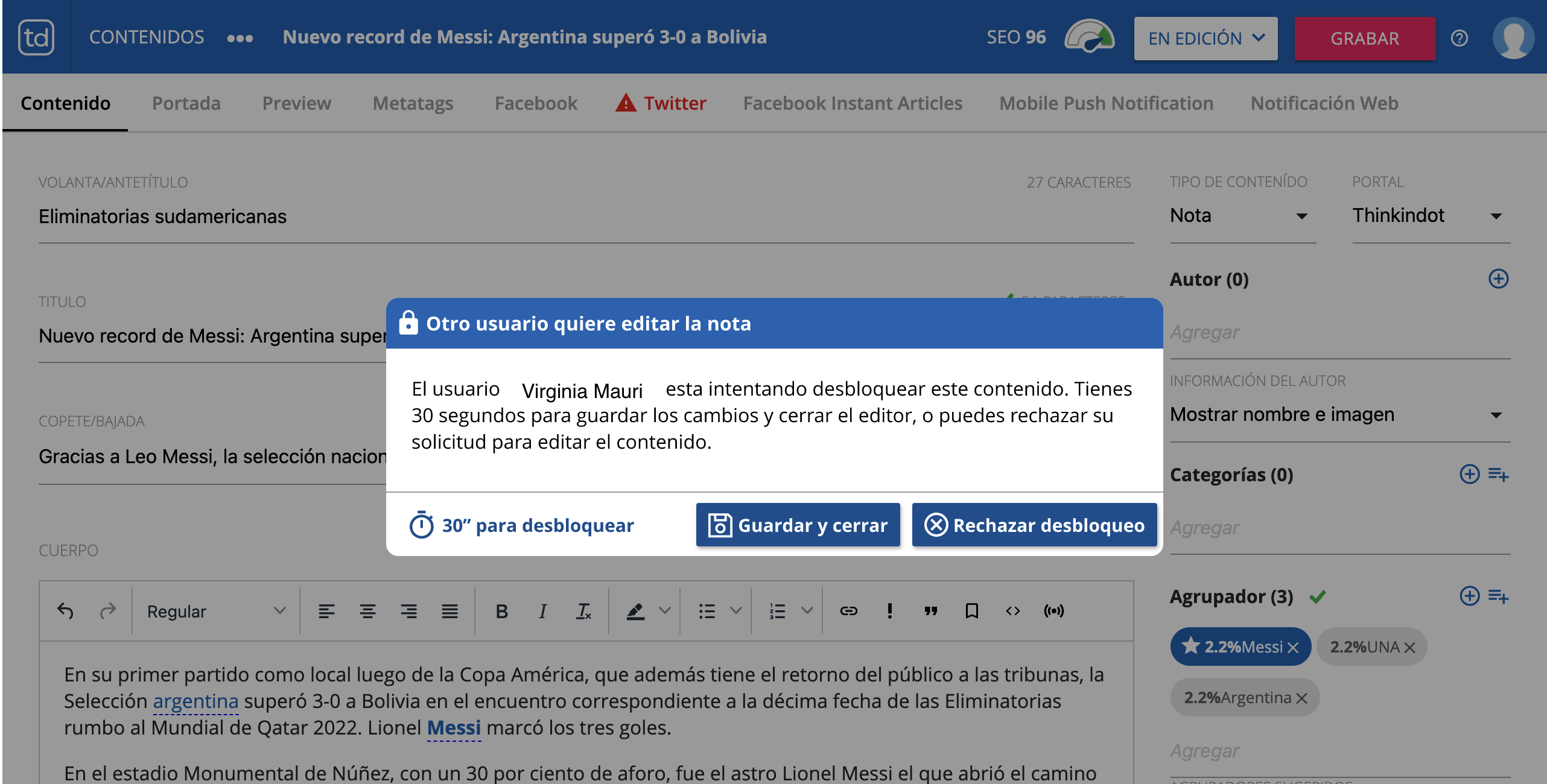Click Guardar y cerrar button

(798, 525)
